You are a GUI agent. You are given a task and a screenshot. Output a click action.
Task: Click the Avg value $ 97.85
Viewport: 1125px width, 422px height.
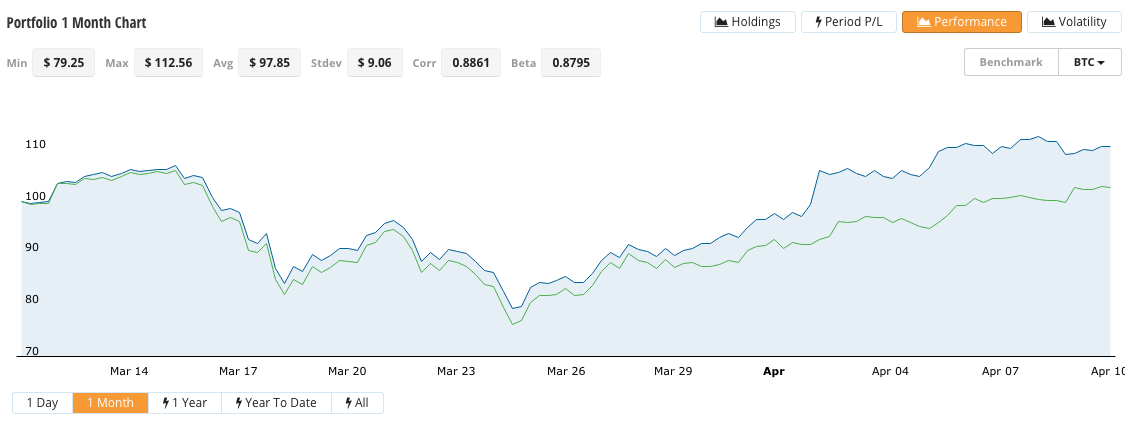[270, 62]
